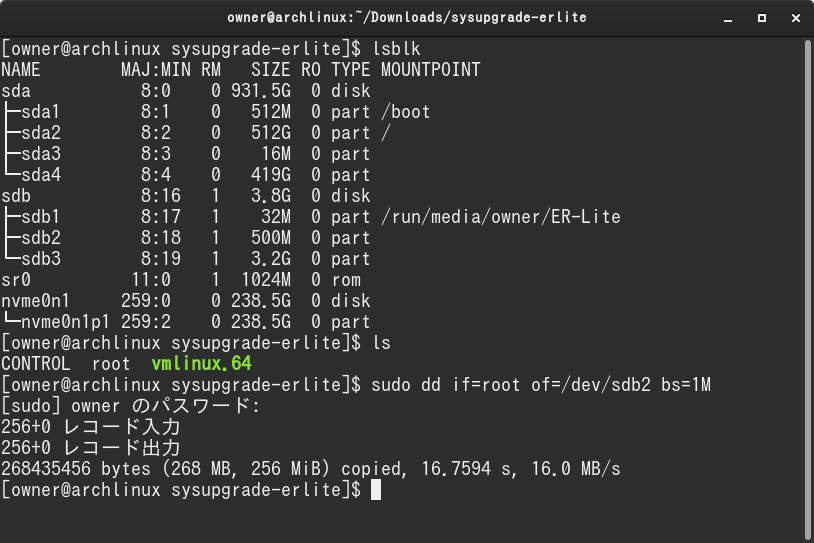The image size is (814, 543).
Task: Click the MOUNTPOINT column header
Action: coord(431,70)
